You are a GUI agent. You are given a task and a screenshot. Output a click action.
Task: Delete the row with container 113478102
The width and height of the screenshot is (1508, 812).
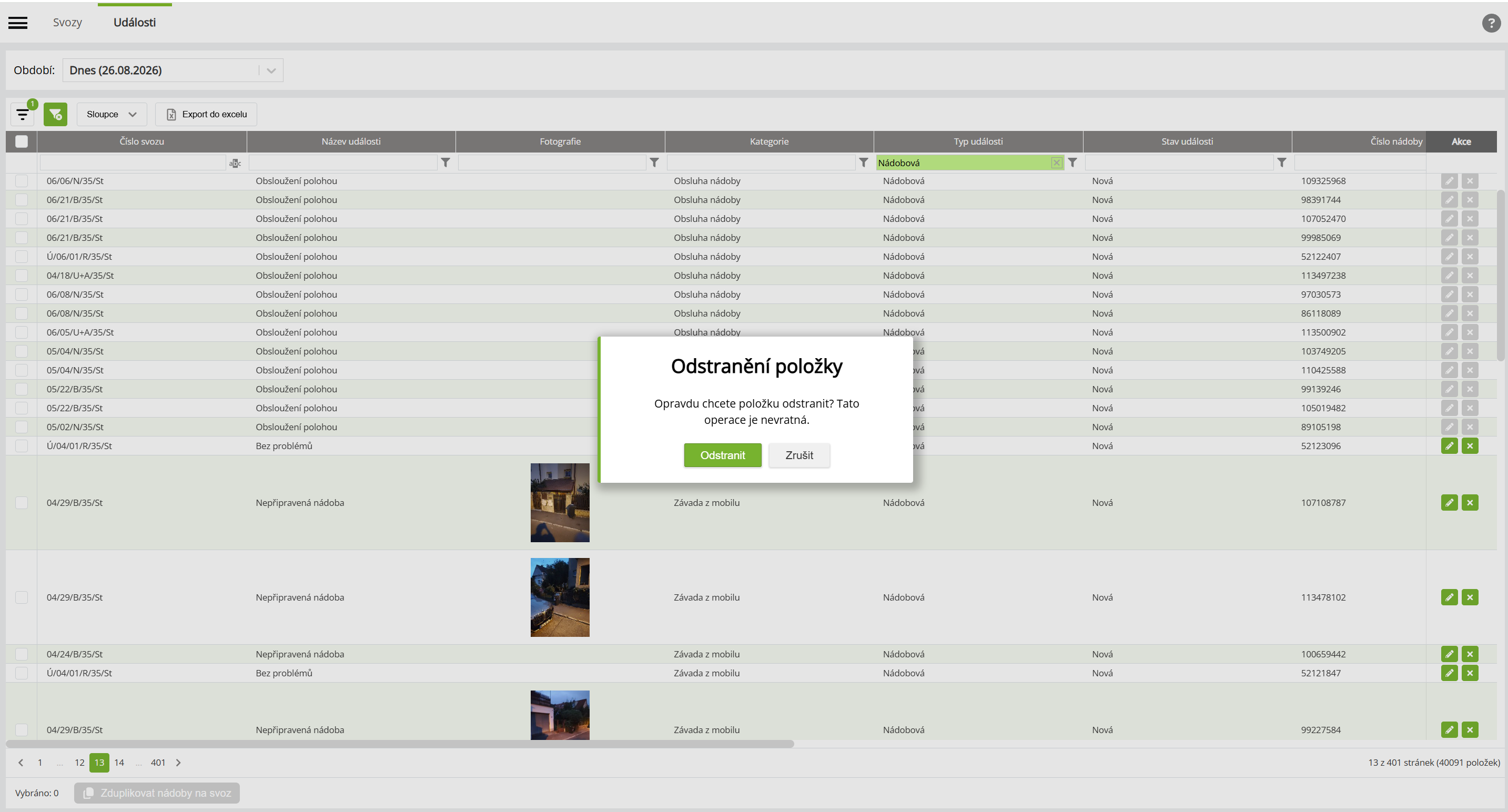pyautogui.click(x=1470, y=597)
